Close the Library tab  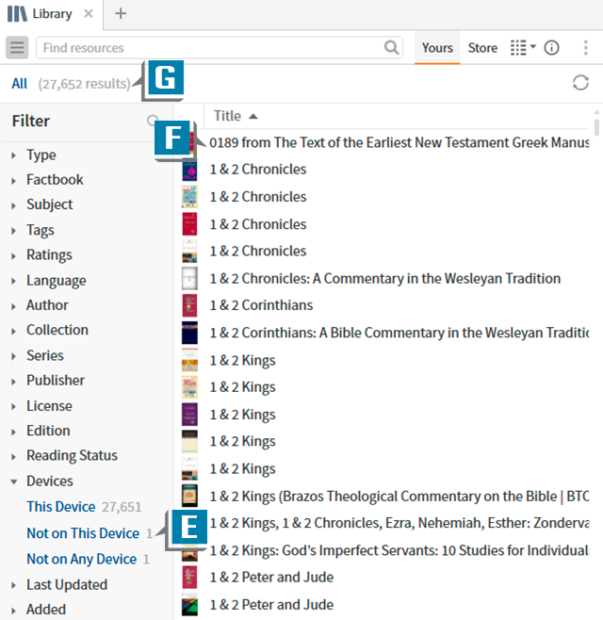(88, 14)
